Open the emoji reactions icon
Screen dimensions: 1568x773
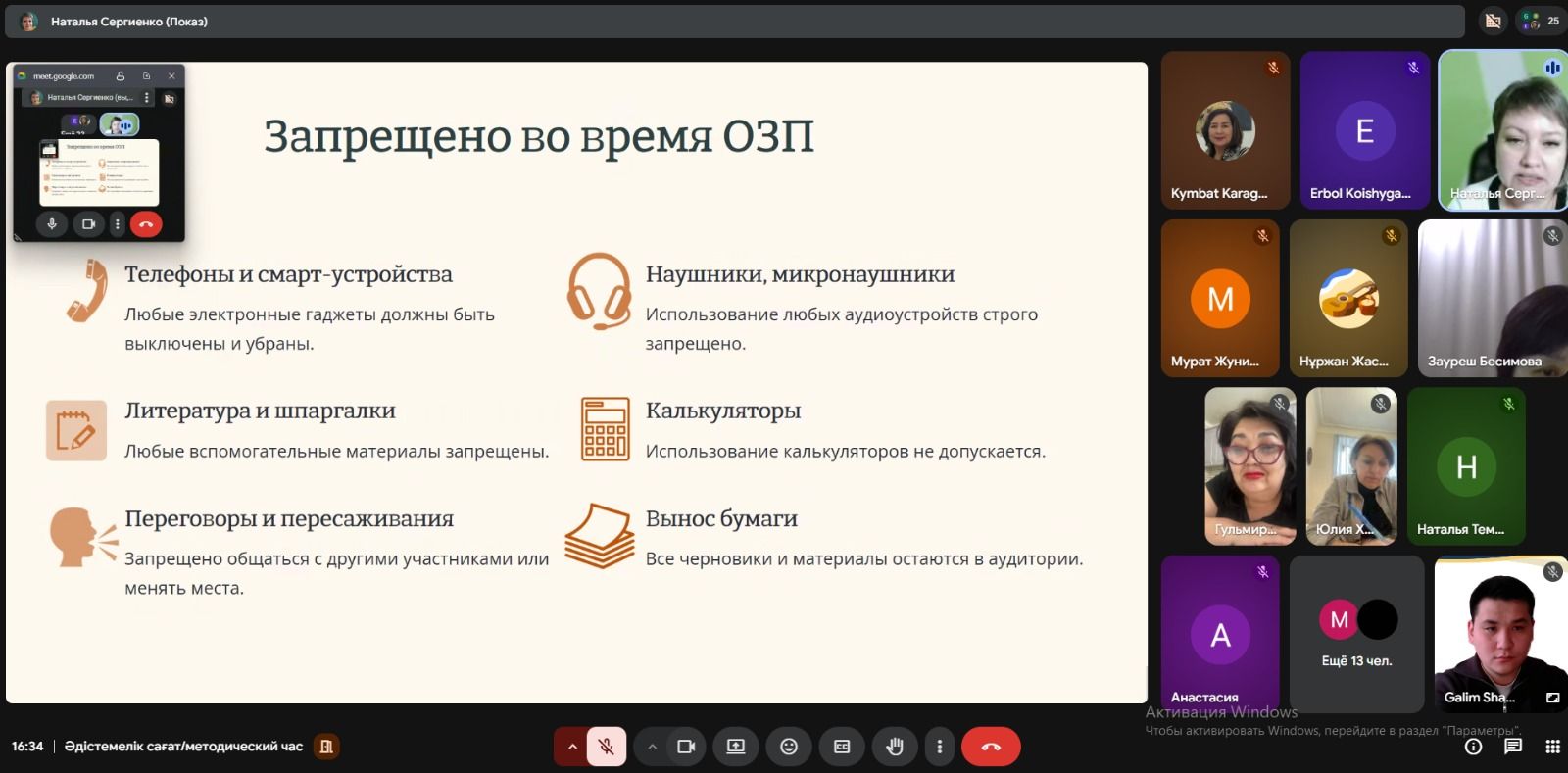tap(789, 747)
